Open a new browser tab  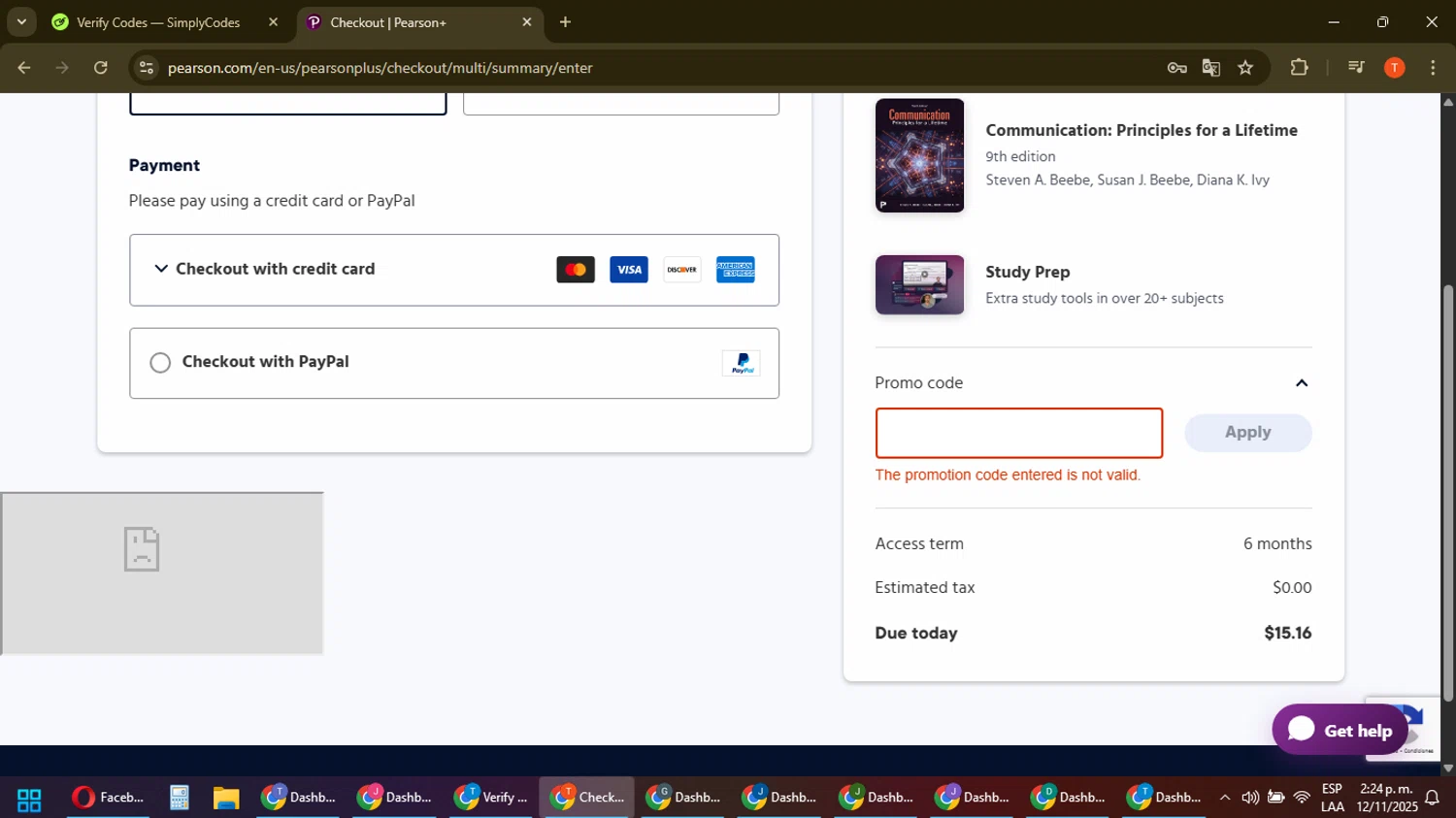coord(565,22)
